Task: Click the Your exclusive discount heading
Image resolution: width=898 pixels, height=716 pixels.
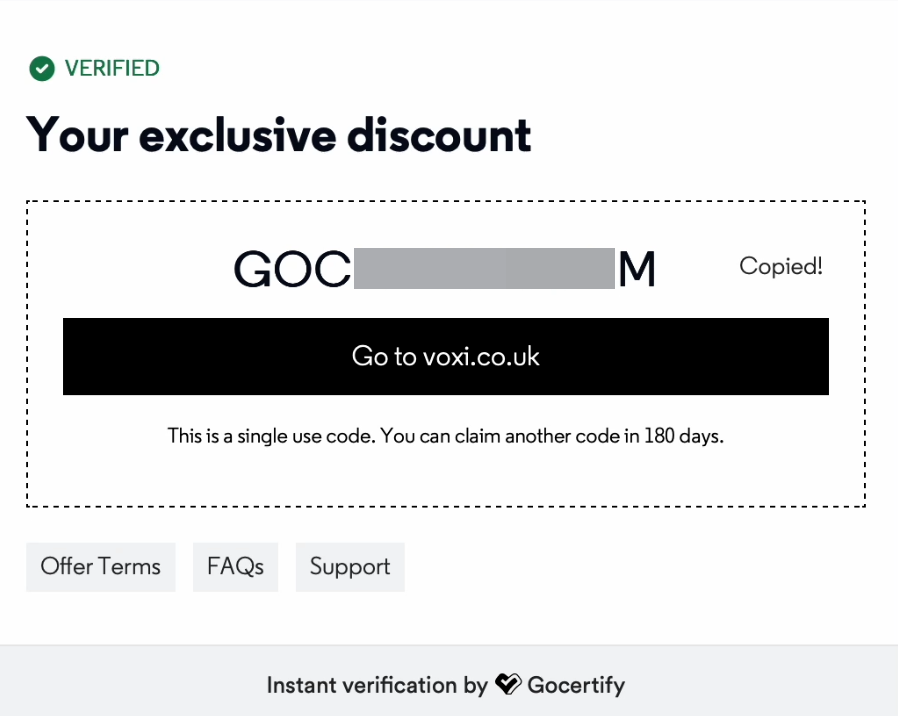Action: click(279, 135)
